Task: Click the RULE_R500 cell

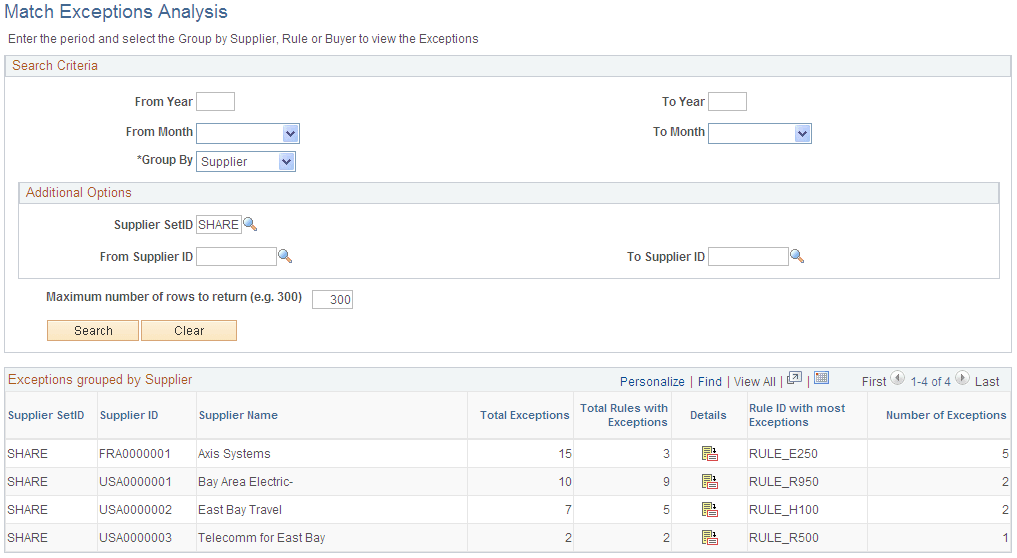Action: click(784, 537)
